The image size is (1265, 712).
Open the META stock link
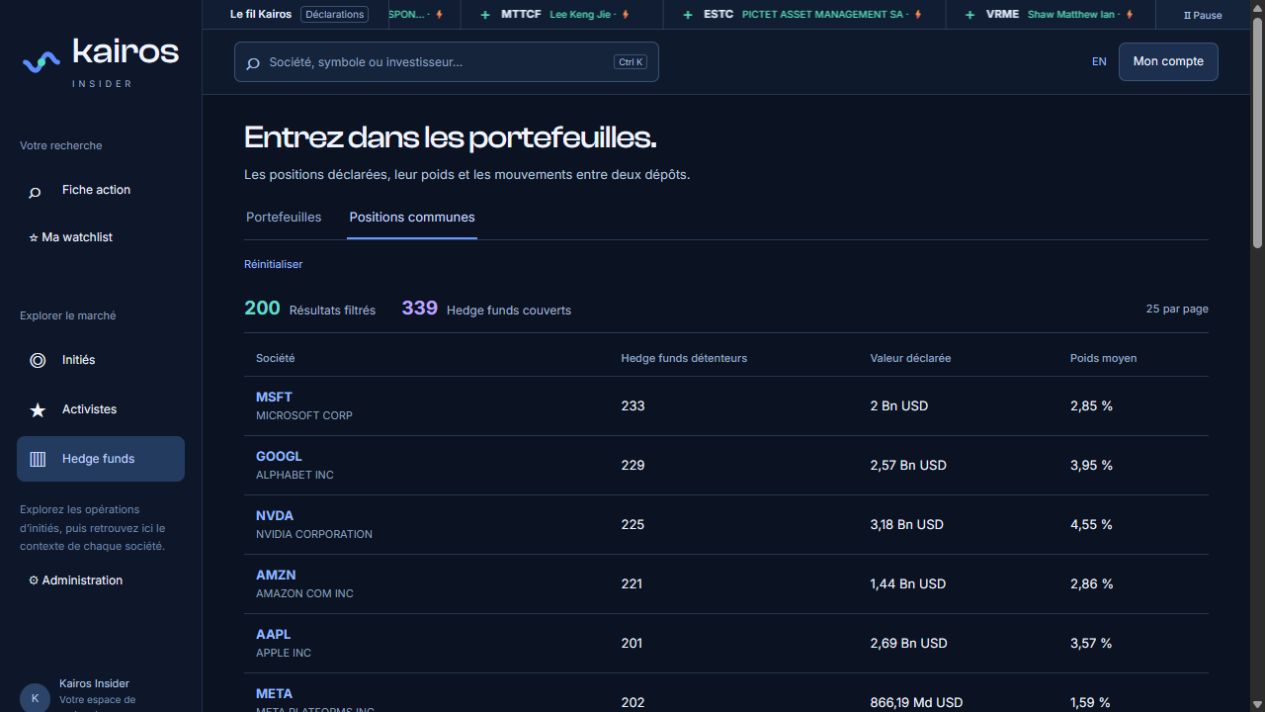click(x=274, y=694)
